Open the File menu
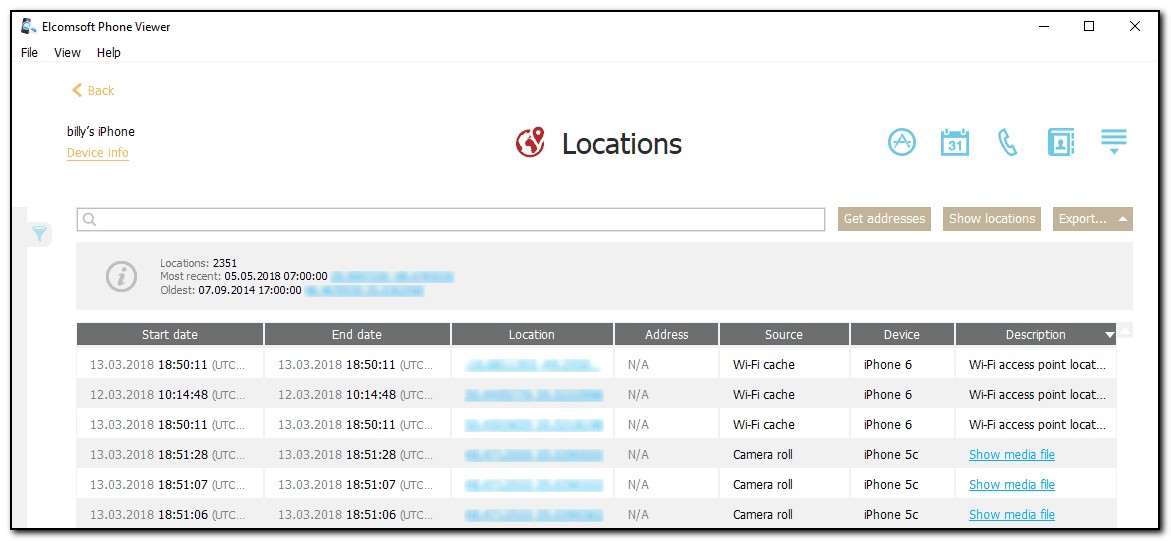The width and height of the screenshot is (1171, 541). [x=29, y=53]
